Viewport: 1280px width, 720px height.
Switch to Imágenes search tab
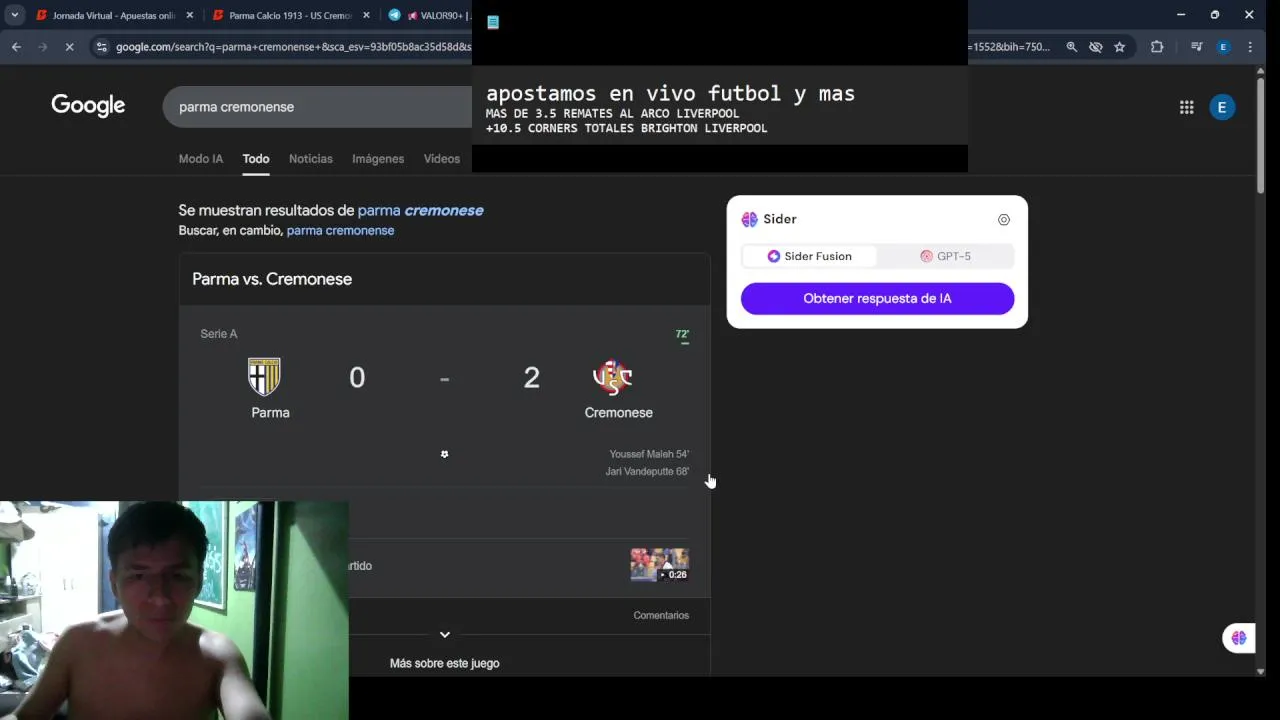[x=378, y=159]
